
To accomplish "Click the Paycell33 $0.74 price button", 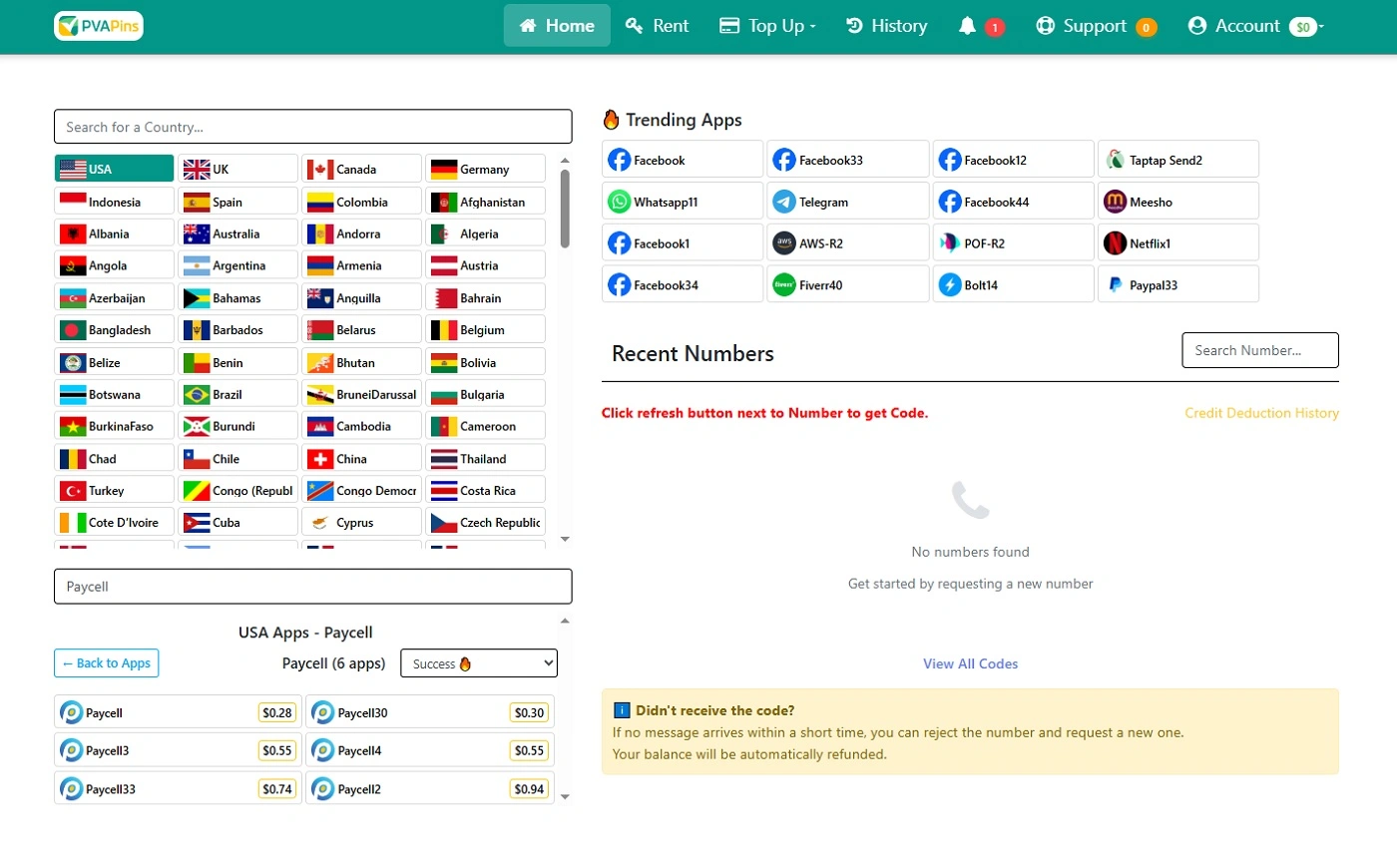I will pos(277,788).
